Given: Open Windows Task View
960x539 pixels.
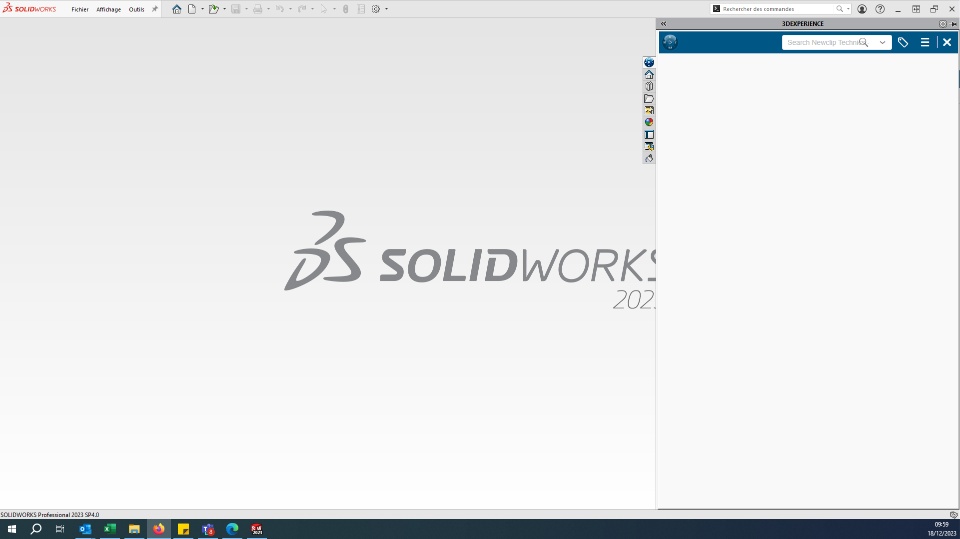Looking at the screenshot, I should pyautogui.click(x=60, y=529).
